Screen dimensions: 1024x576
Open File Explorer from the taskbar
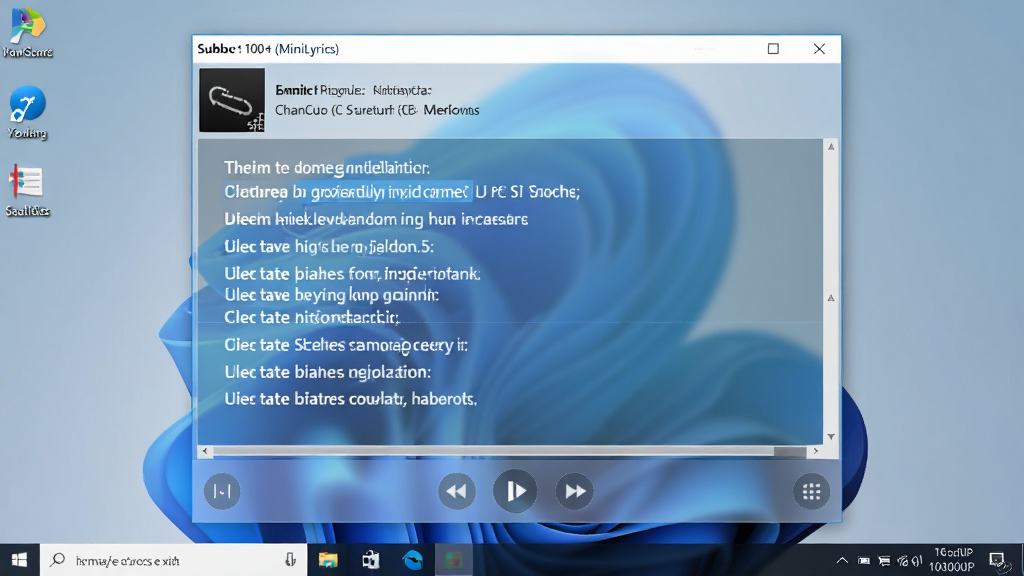[328, 560]
